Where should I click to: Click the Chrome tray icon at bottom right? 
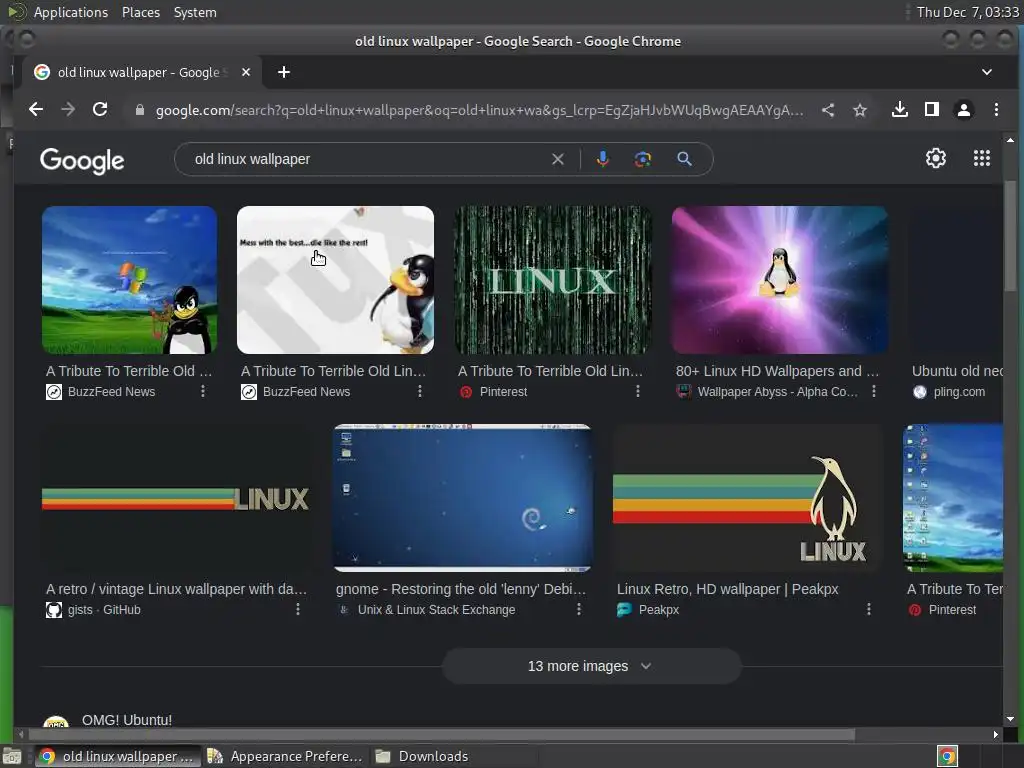pyautogui.click(x=947, y=756)
